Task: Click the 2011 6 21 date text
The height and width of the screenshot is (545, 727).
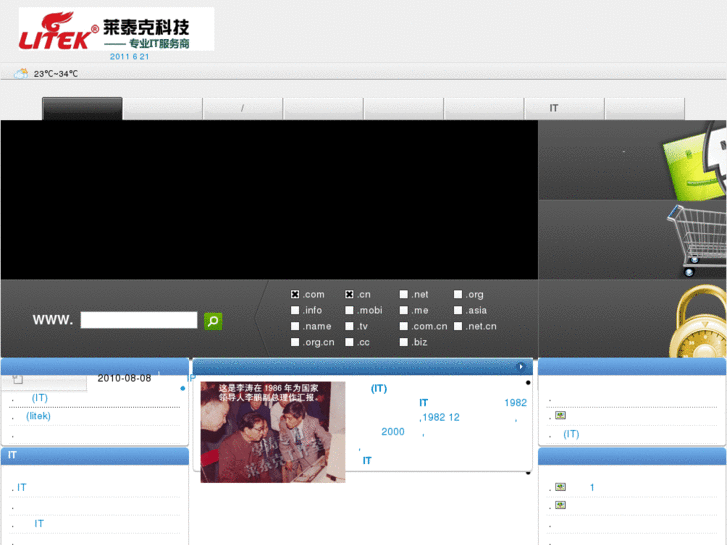Action: point(129,57)
